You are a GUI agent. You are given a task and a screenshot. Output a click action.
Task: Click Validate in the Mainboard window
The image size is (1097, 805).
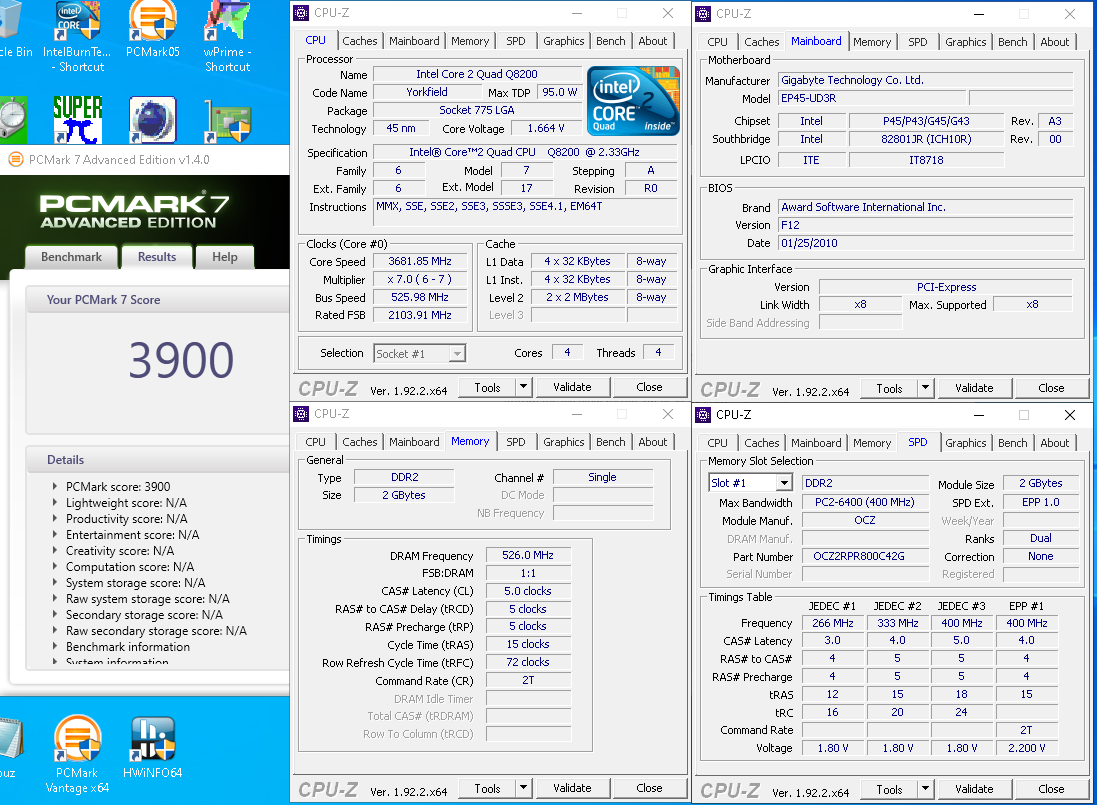[x=974, y=387]
